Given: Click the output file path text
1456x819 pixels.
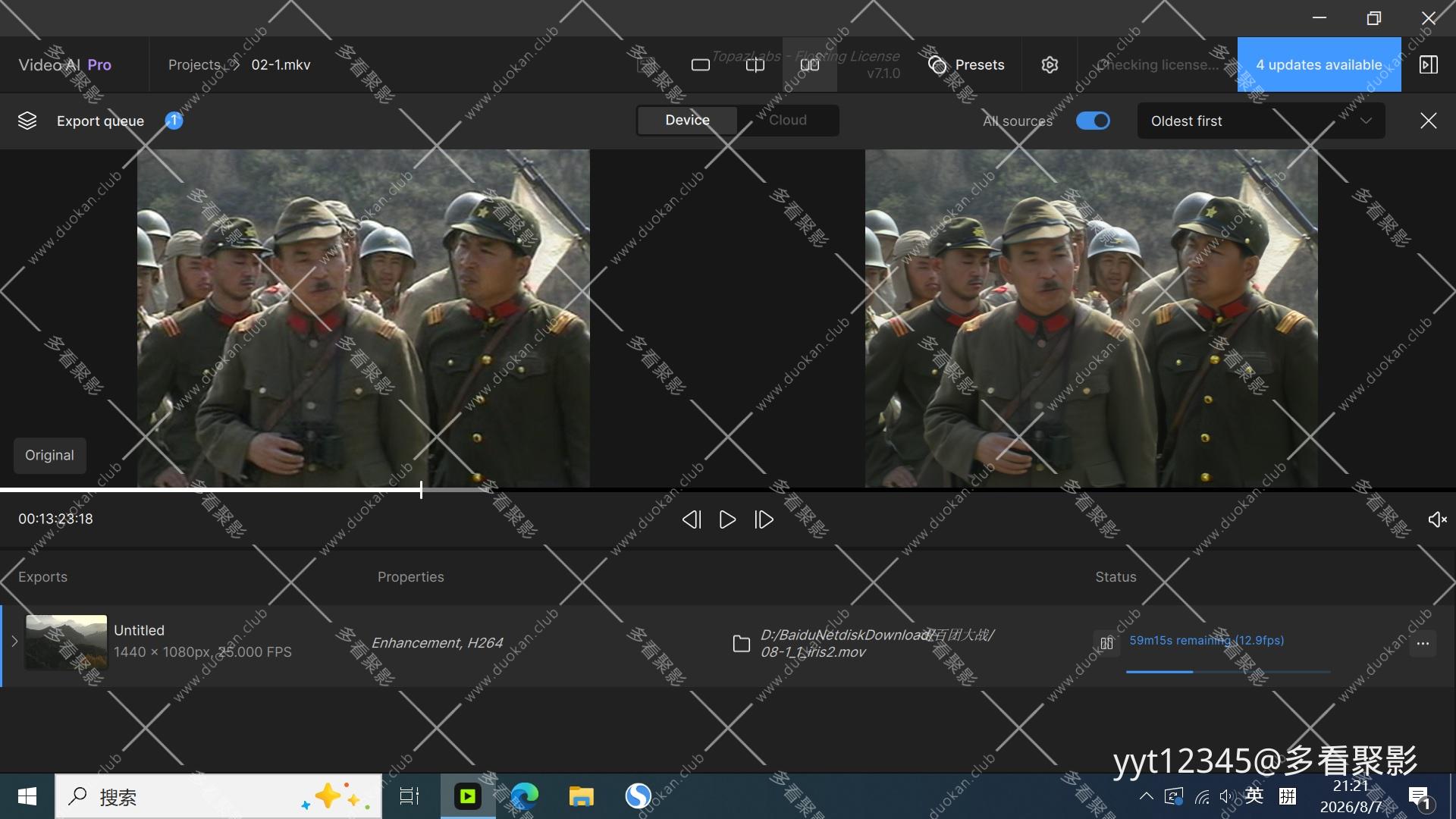Looking at the screenshot, I should pos(877,643).
